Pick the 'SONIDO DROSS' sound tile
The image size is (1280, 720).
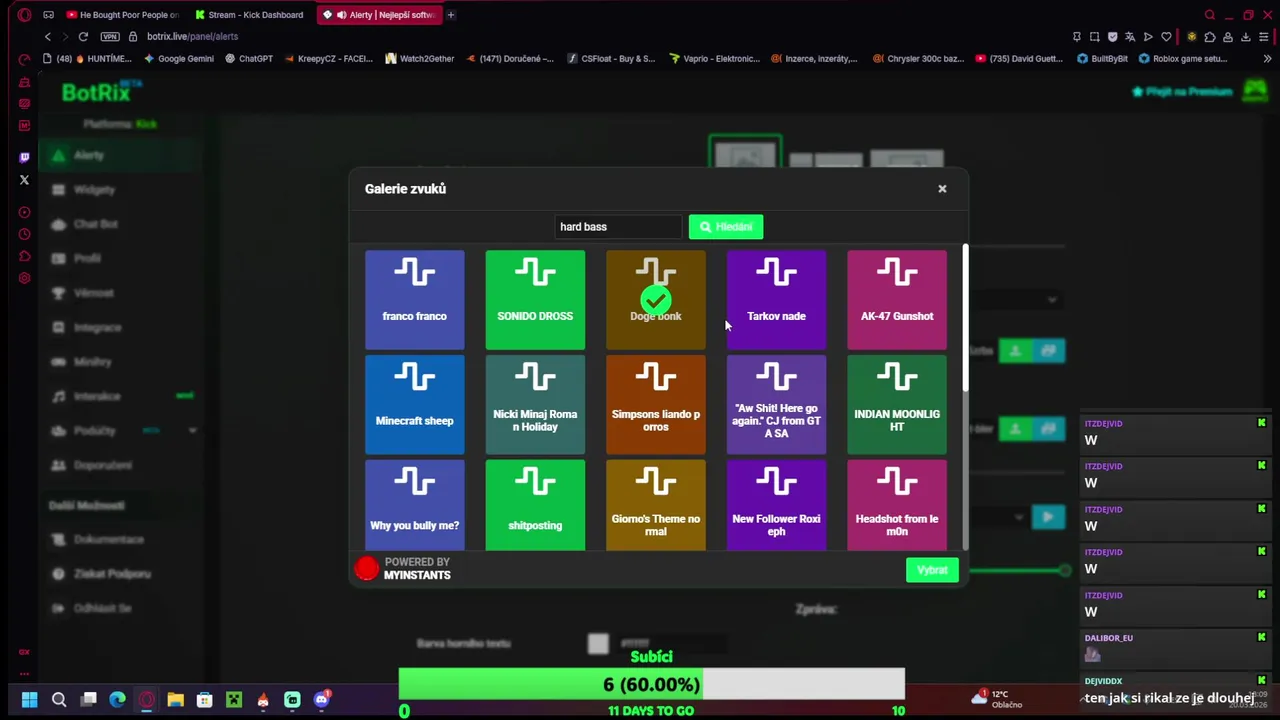535,300
